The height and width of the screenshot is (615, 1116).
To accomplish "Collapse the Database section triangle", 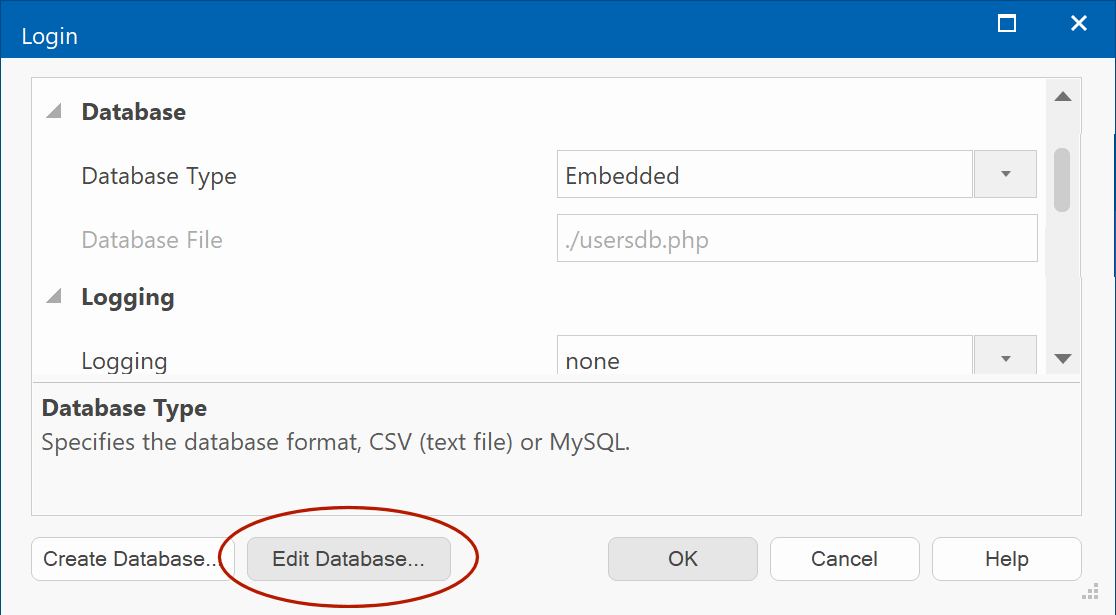I will tap(54, 112).
